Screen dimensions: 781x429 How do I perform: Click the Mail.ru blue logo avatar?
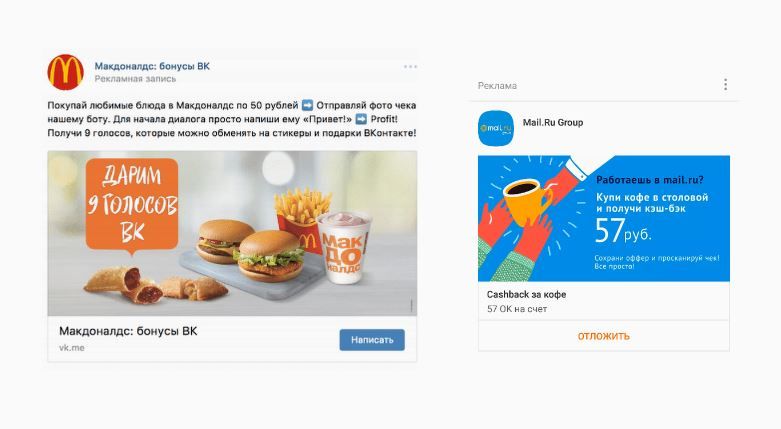tap(496, 128)
